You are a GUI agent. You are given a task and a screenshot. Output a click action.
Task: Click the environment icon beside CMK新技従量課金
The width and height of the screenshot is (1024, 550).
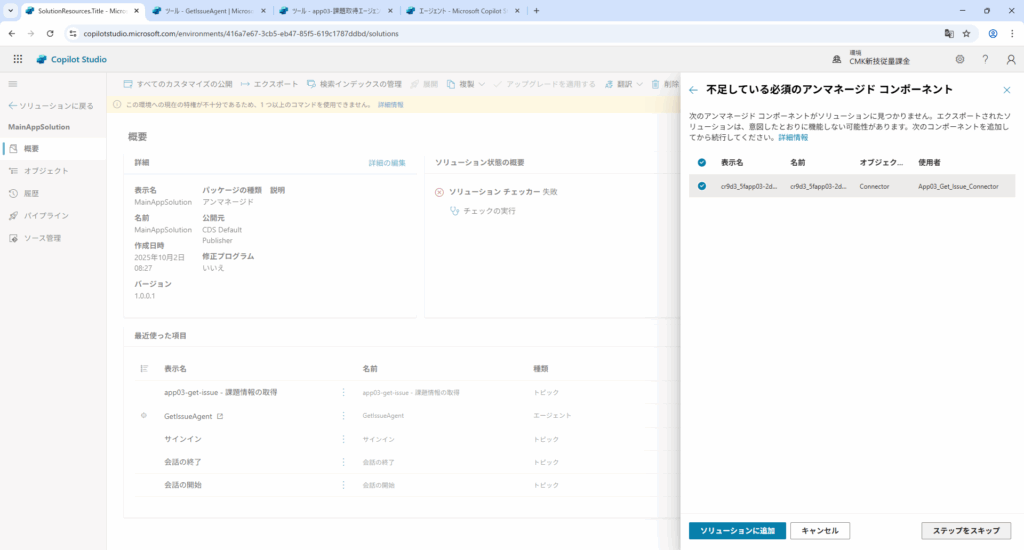tap(836, 59)
